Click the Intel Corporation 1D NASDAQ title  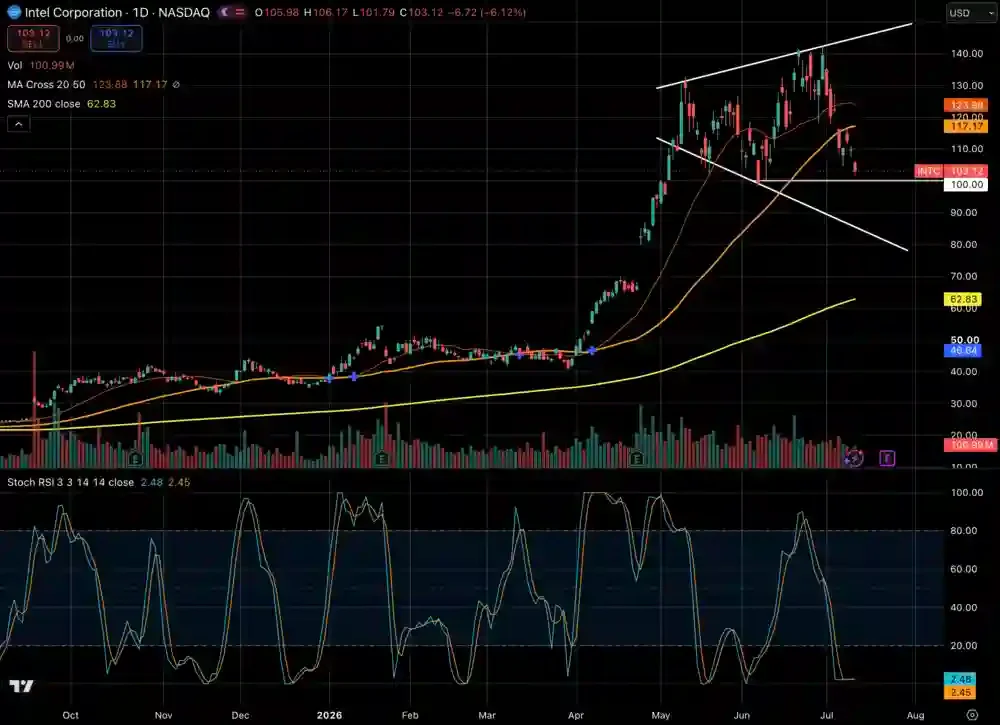pyautogui.click(x=117, y=12)
